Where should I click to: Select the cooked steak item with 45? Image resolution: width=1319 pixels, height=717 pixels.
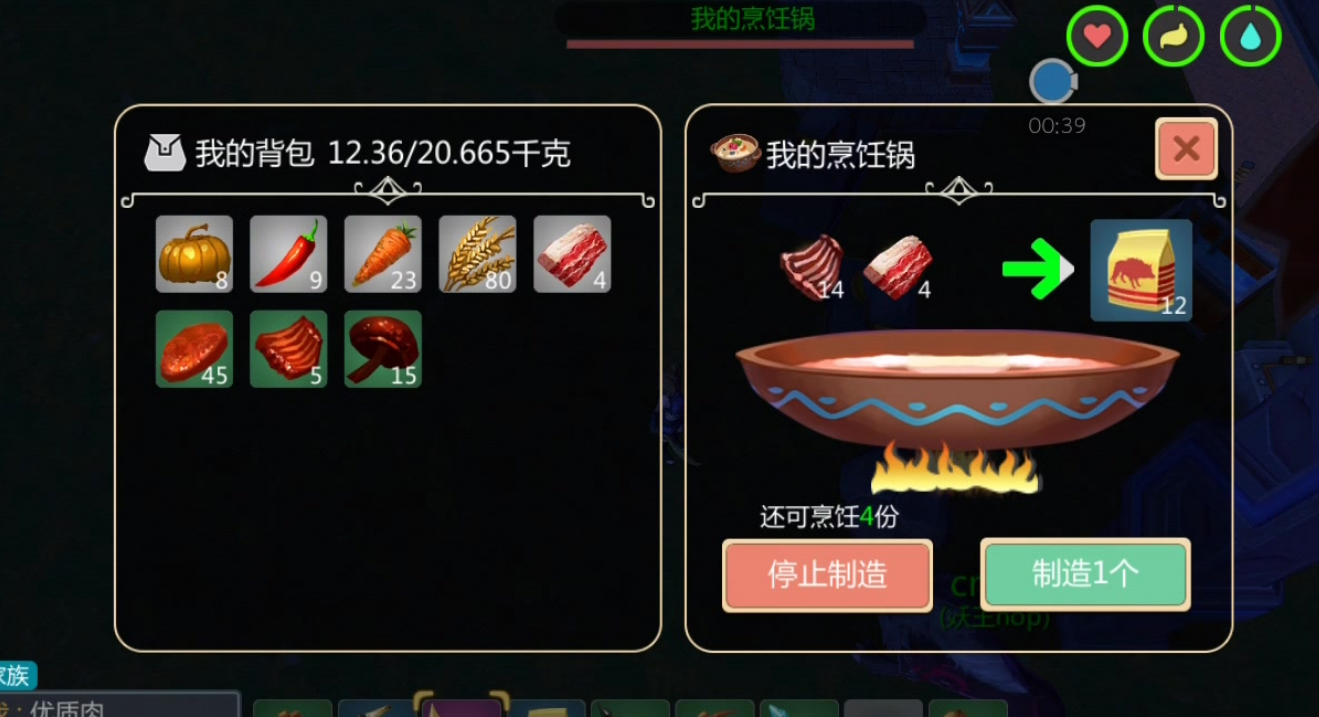click(194, 348)
